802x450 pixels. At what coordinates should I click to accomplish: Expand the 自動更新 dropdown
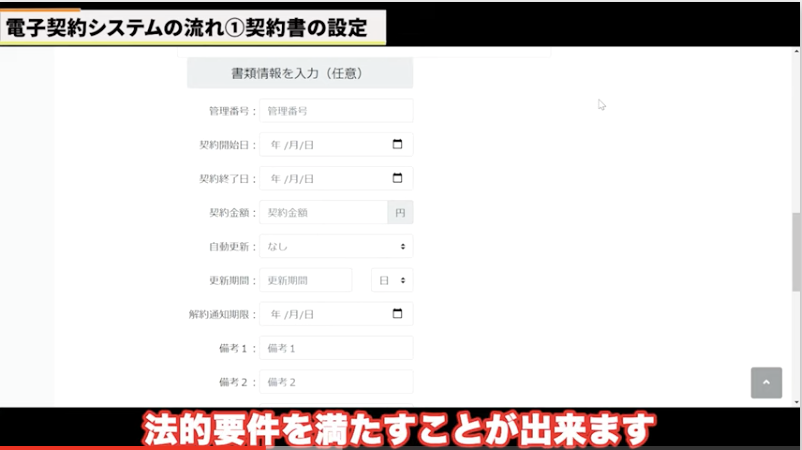click(335, 246)
